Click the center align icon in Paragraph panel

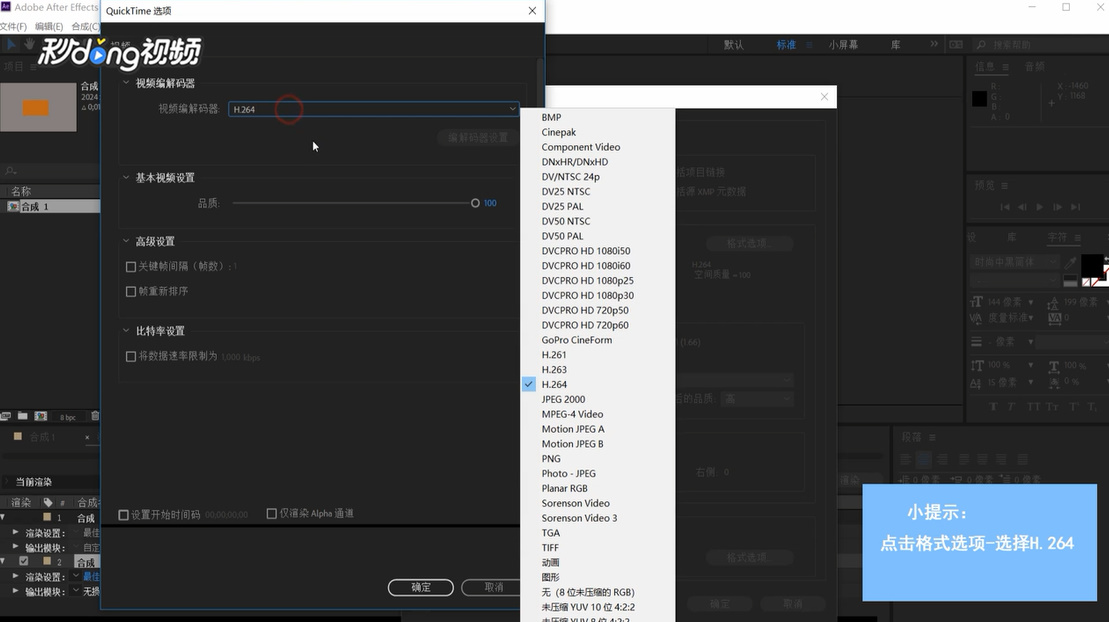tap(924, 459)
